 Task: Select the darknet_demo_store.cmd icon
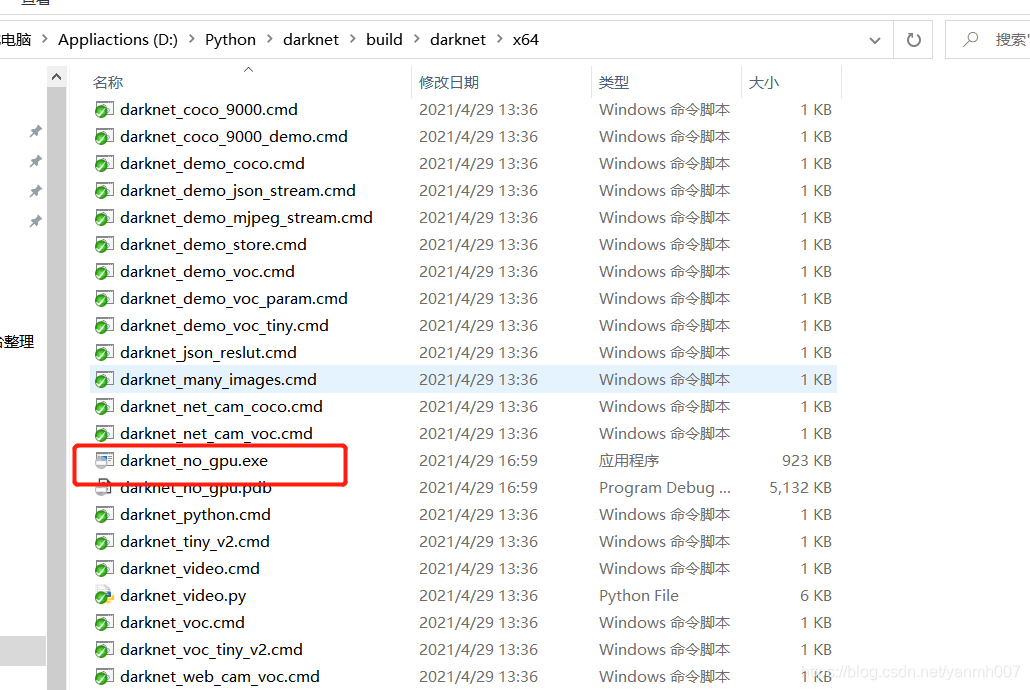pos(104,244)
